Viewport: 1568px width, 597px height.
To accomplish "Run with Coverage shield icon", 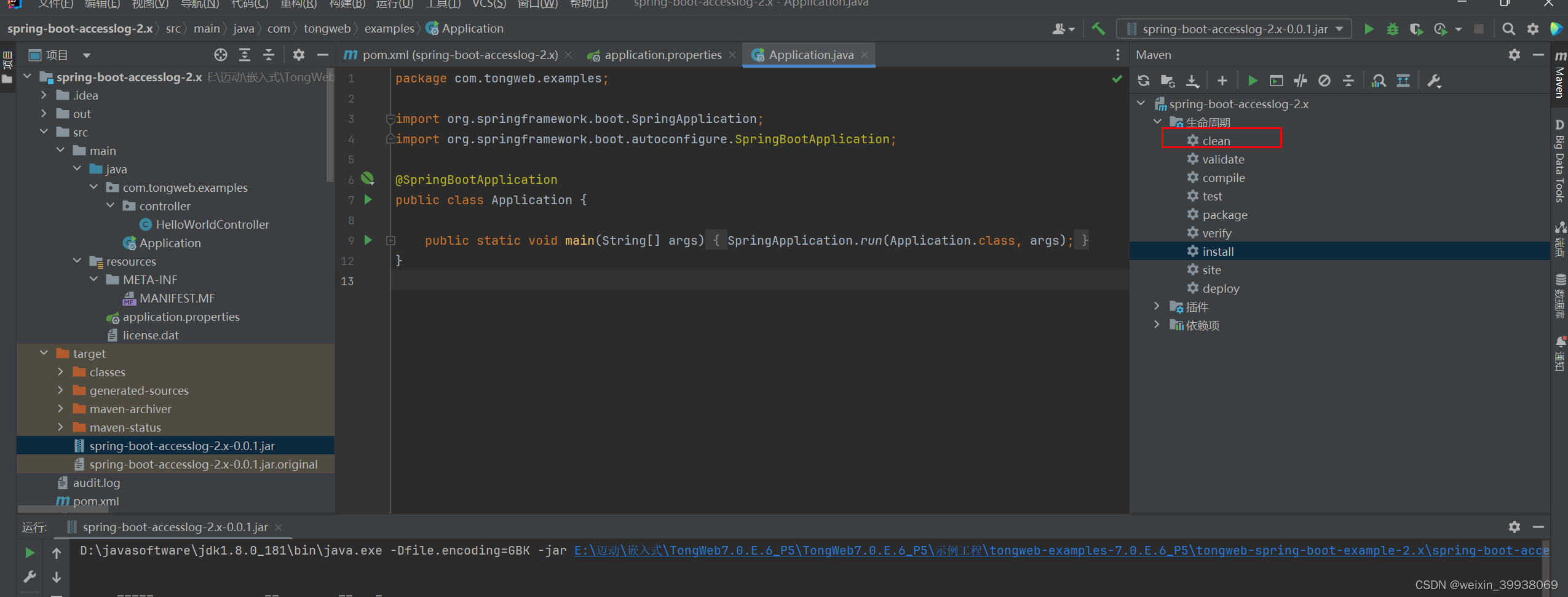I will [x=1416, y=29].
